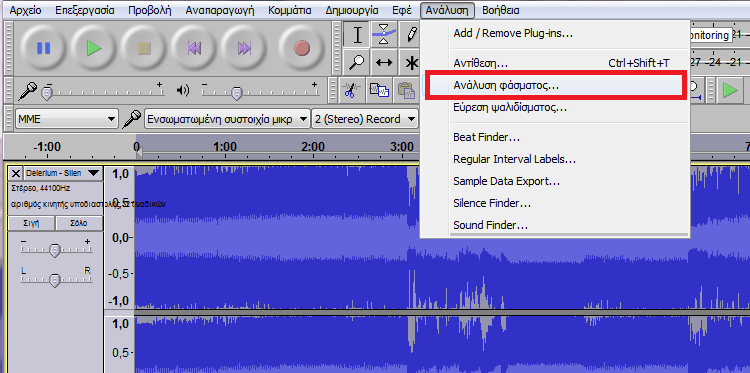Viewport: 750px width, 373px height.
Task: Choose Sound Finder... entry
Action: point(555,225)
